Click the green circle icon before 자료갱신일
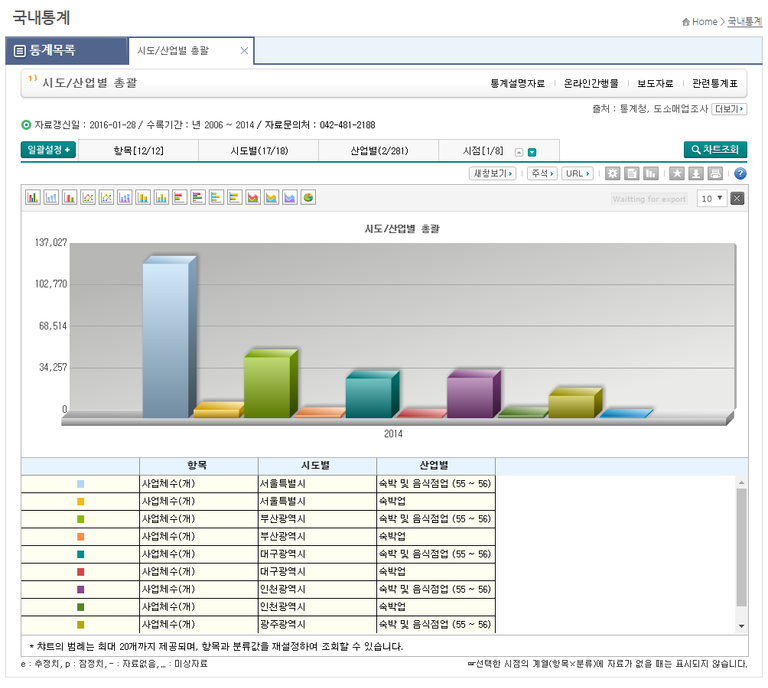 tap(26, 125)
